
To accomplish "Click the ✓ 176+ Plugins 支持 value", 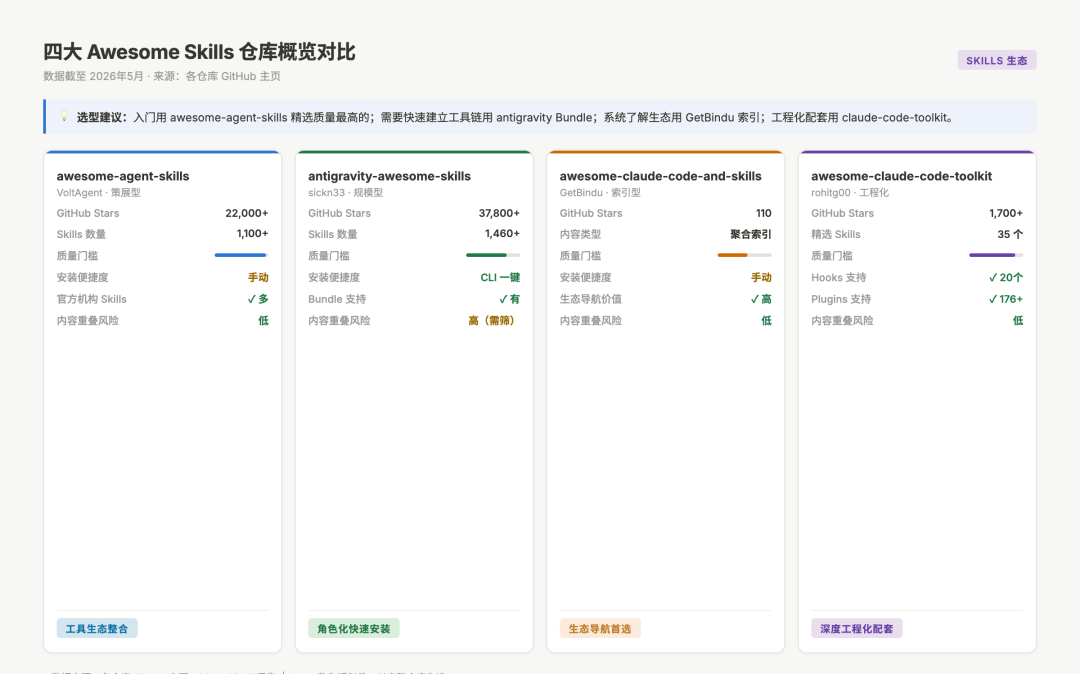I will coord(1006,299).
